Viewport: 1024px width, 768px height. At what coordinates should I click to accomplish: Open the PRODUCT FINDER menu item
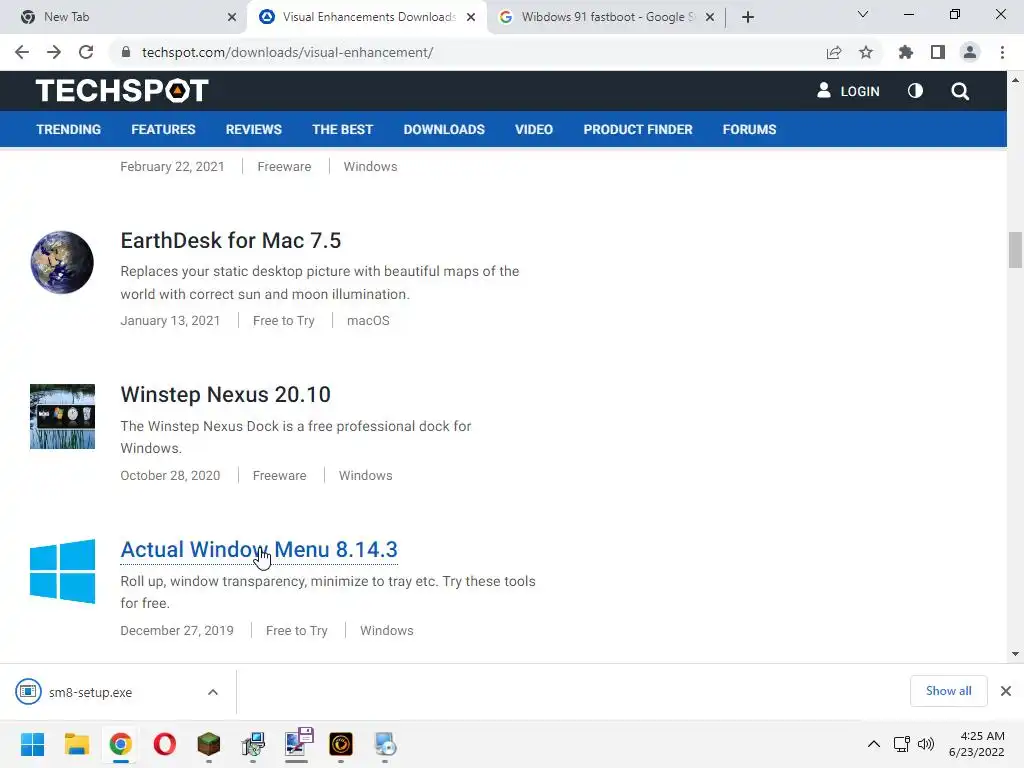coord(637,129)
